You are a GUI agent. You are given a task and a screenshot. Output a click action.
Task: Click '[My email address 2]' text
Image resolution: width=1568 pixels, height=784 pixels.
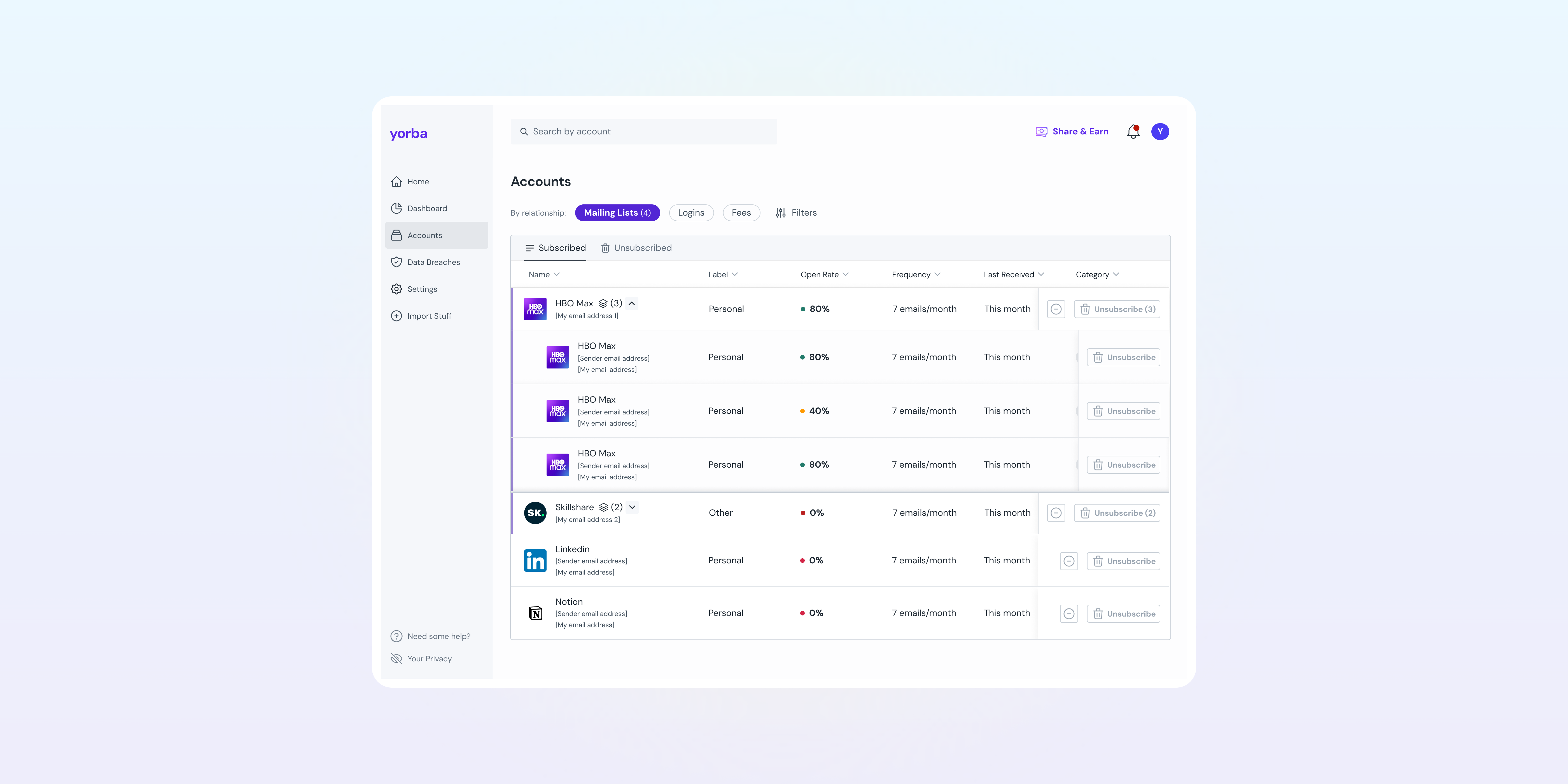click(587, 520)
